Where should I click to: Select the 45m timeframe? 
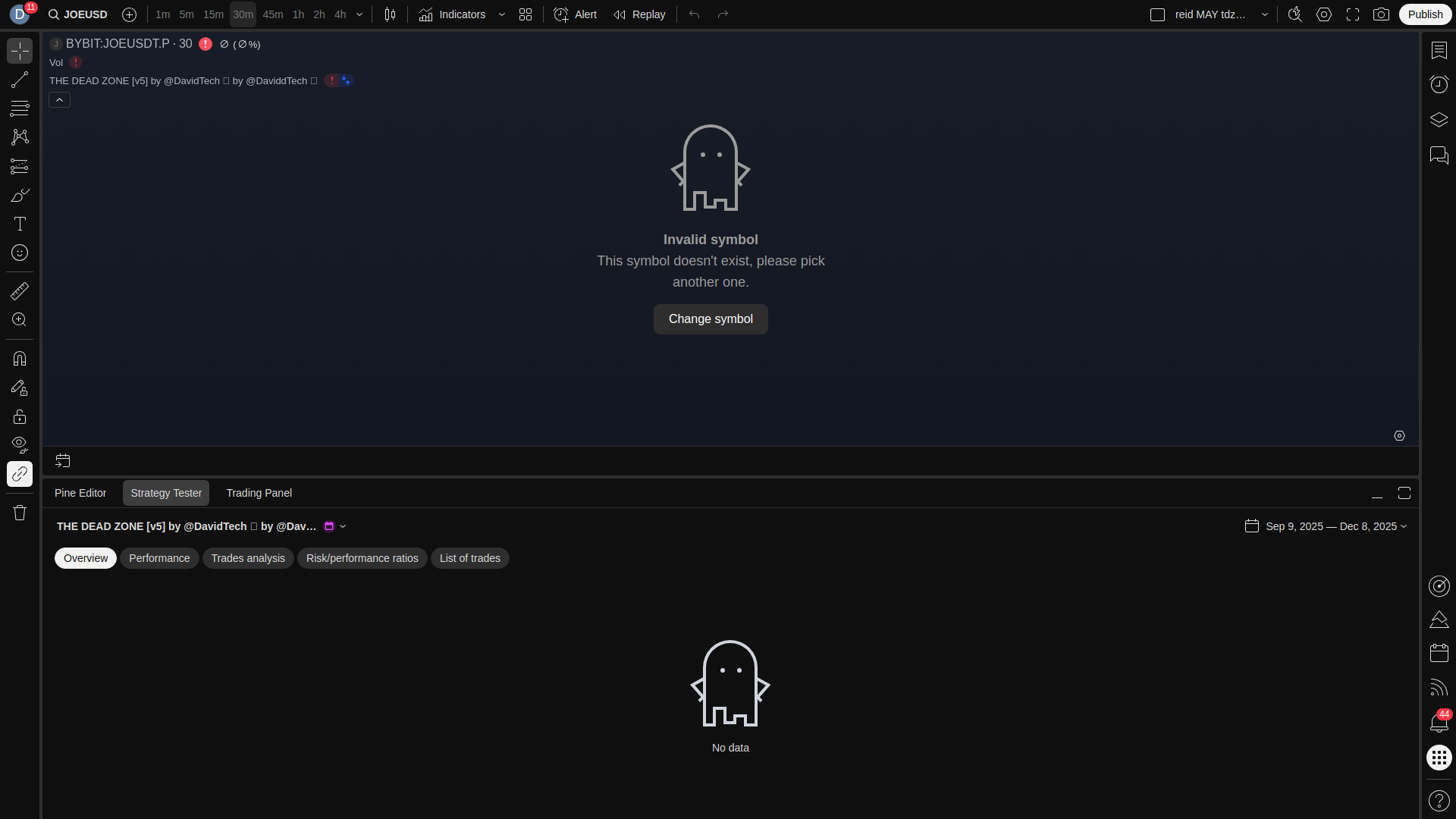click(272, 14)
